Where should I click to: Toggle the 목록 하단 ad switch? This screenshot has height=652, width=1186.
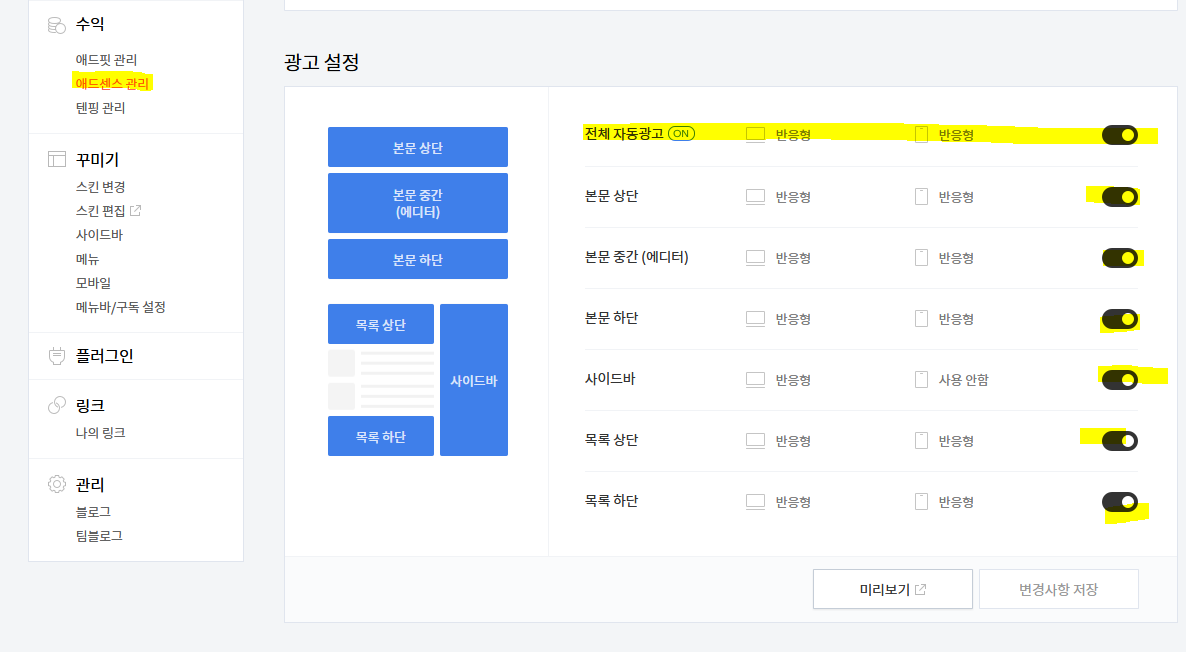point(1119,502)
